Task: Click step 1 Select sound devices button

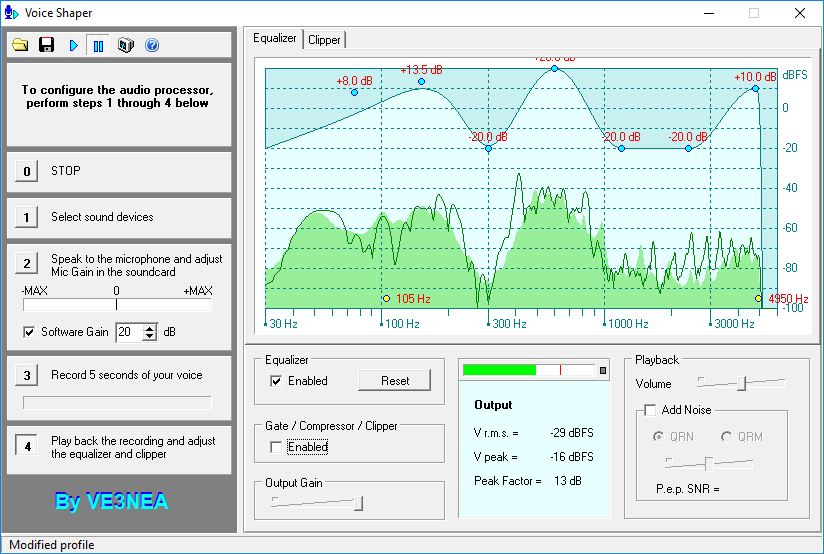Action: 26,217
